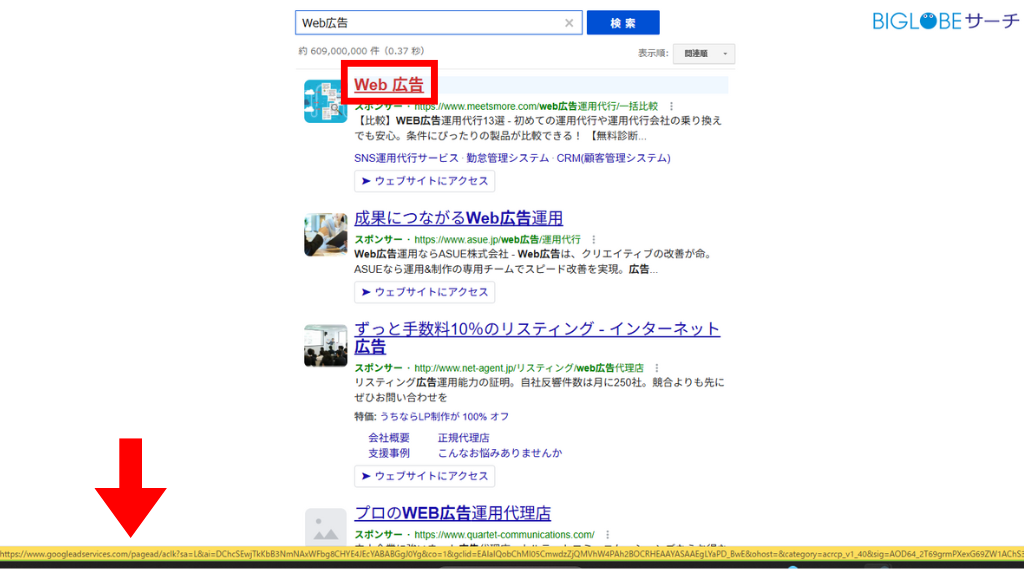This screenshot has height=573, width=1024.
Task: Open プロのWEB広告運用代理店 result title
Action: point(453,513)
